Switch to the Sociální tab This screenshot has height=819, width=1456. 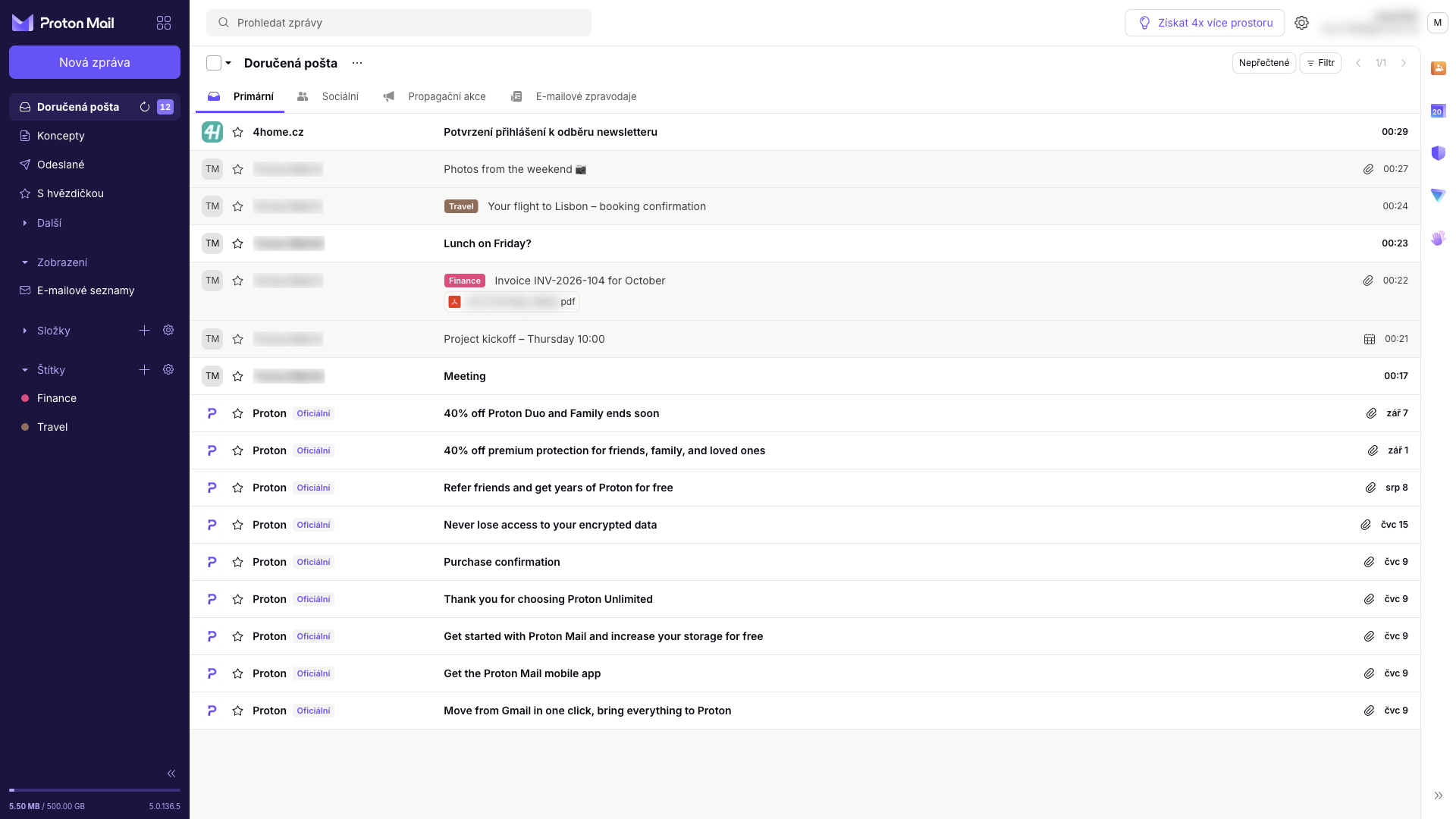coord(328,96)
